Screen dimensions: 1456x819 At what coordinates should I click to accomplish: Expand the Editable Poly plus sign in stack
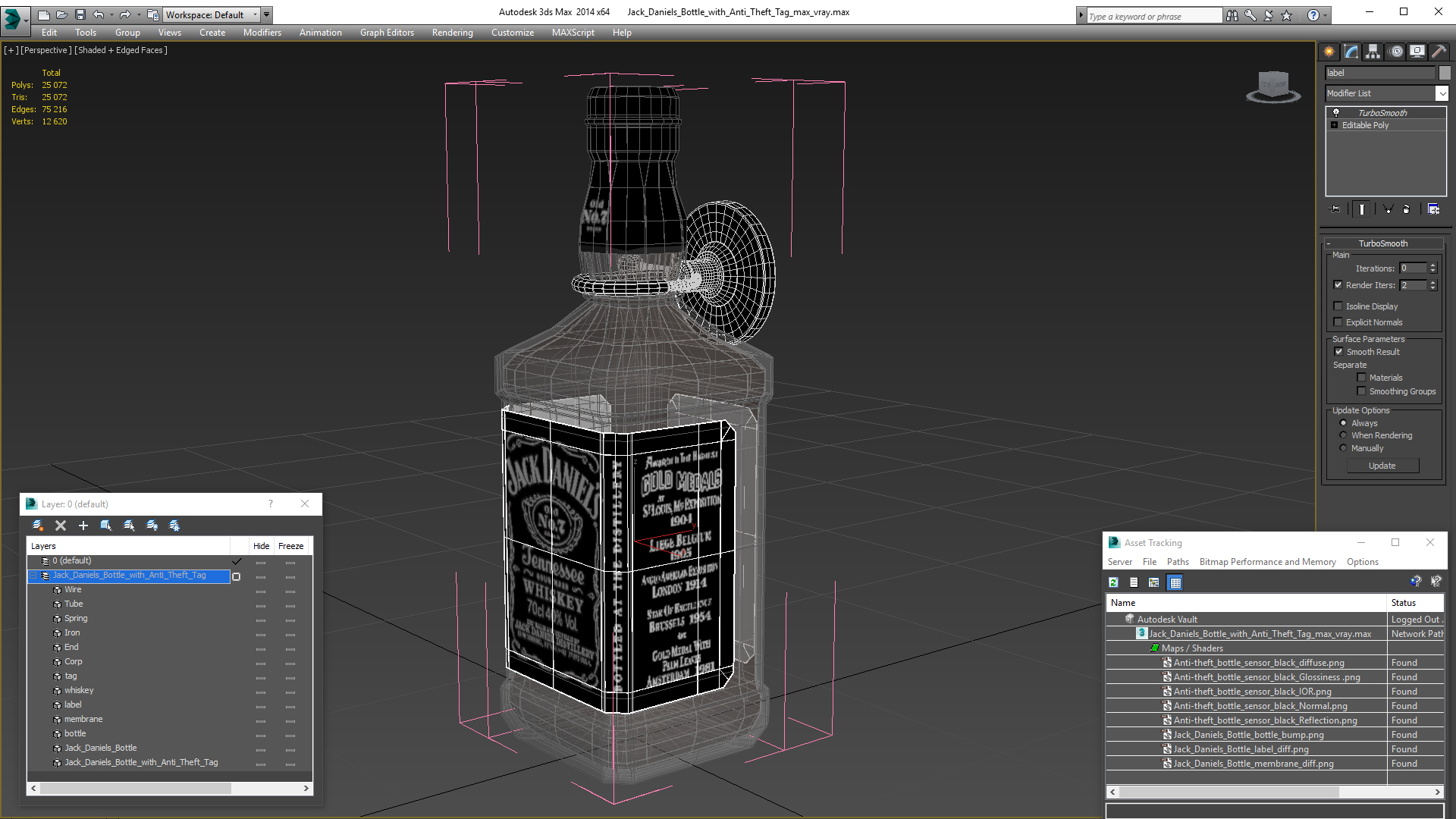[1335, 125]
